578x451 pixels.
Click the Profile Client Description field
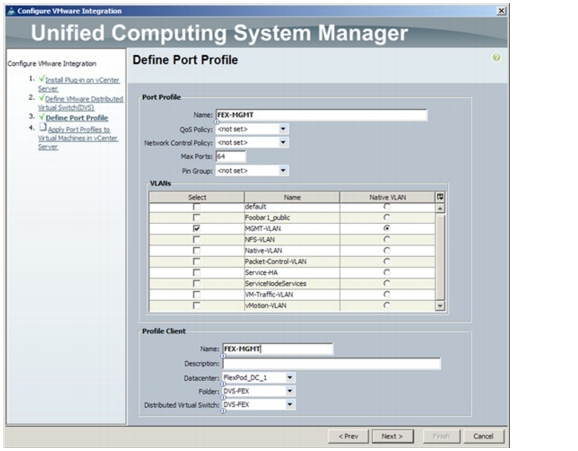coord(331,364)
